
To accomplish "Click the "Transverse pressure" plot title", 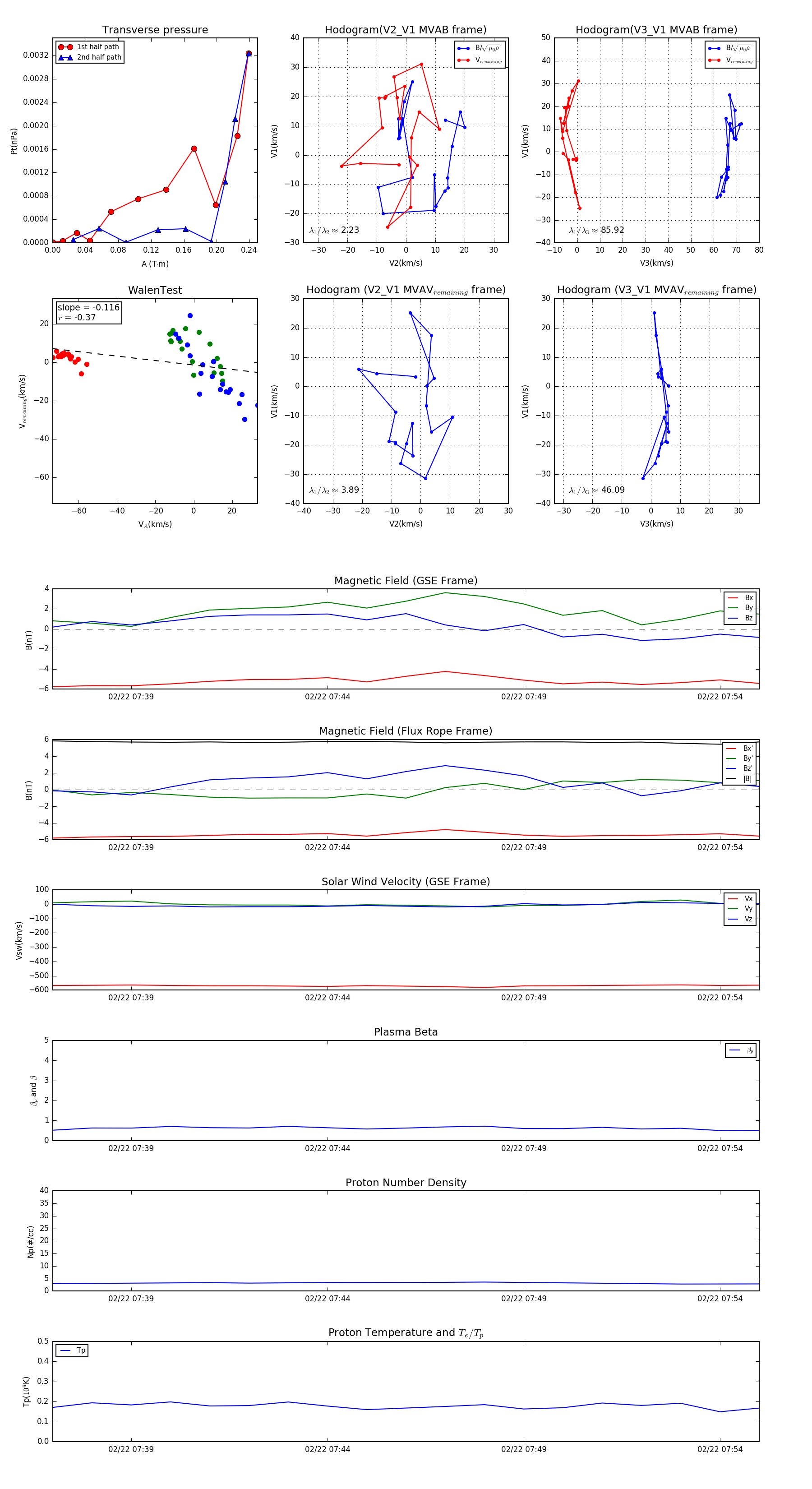I will click(x=155, y=30).
